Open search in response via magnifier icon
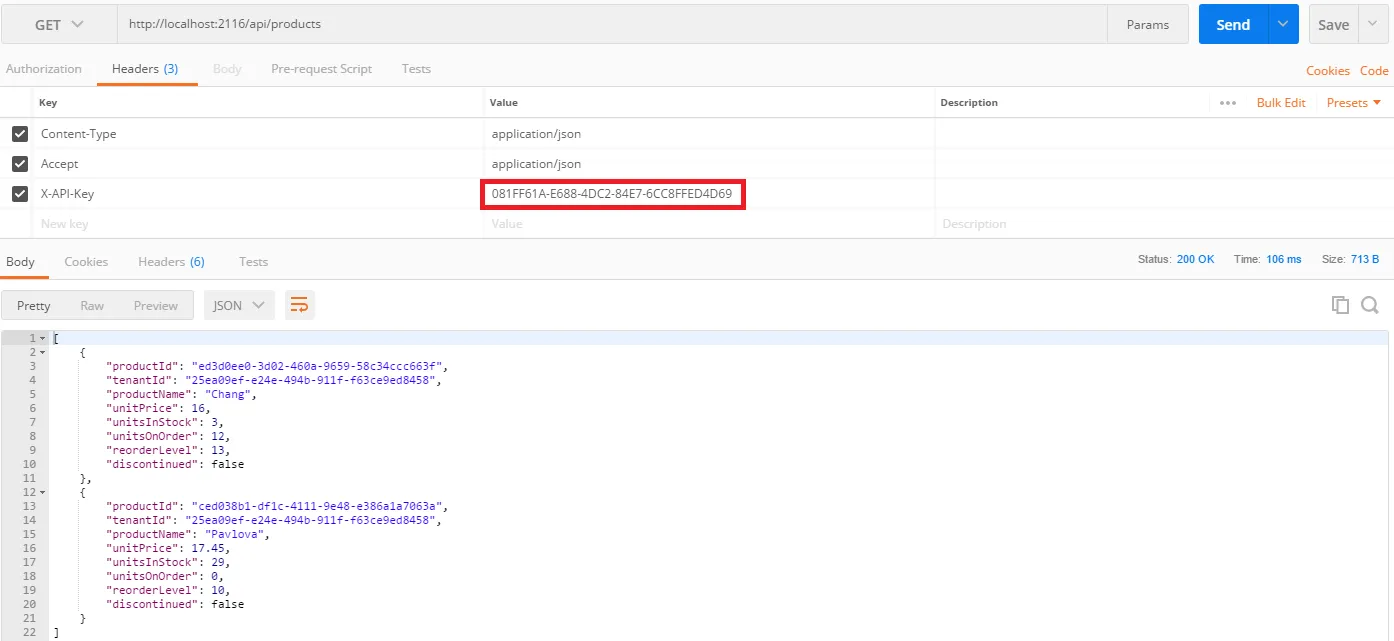 point(1370,305)
